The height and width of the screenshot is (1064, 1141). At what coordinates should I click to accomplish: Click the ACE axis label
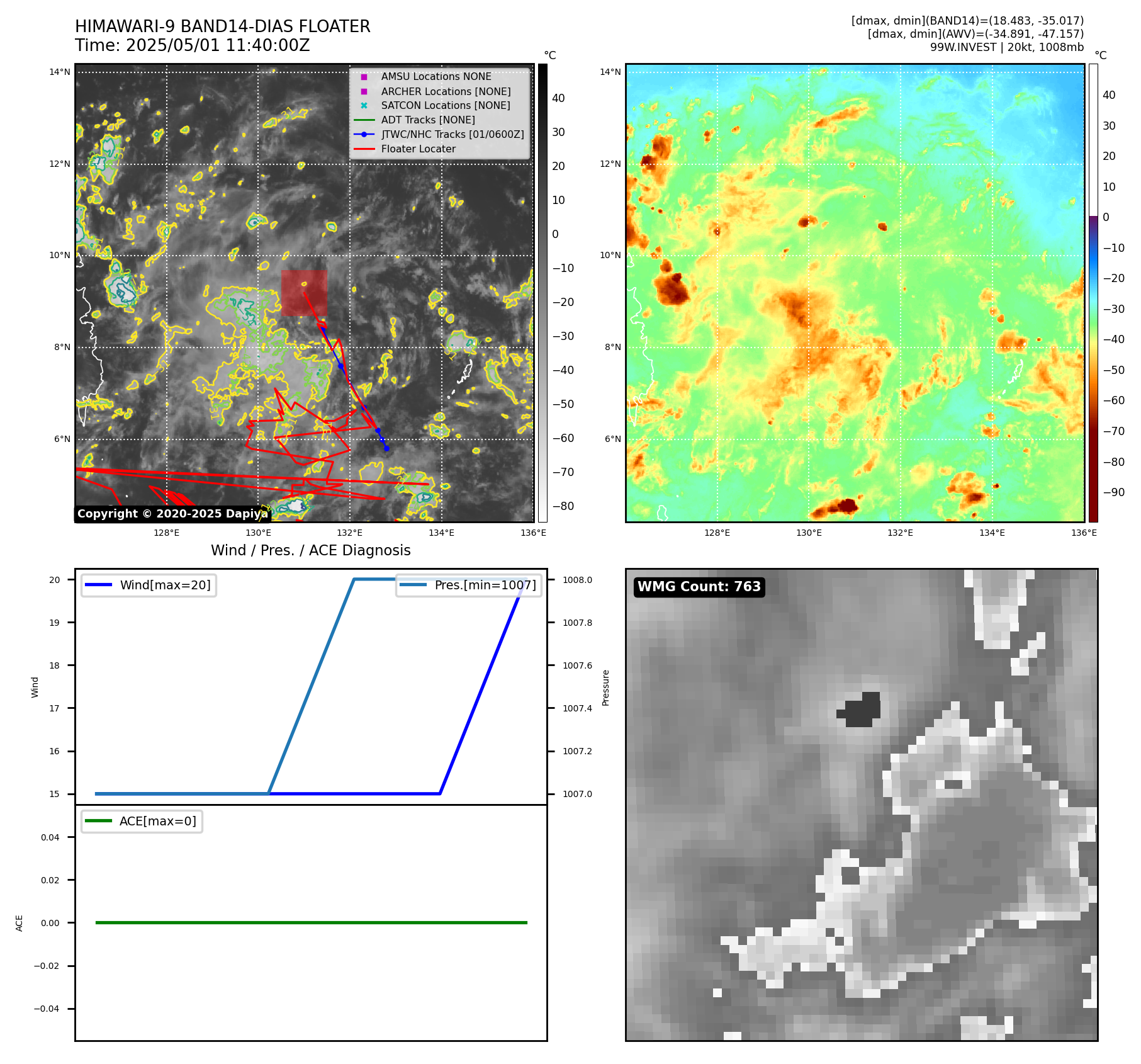pos(19,923)
